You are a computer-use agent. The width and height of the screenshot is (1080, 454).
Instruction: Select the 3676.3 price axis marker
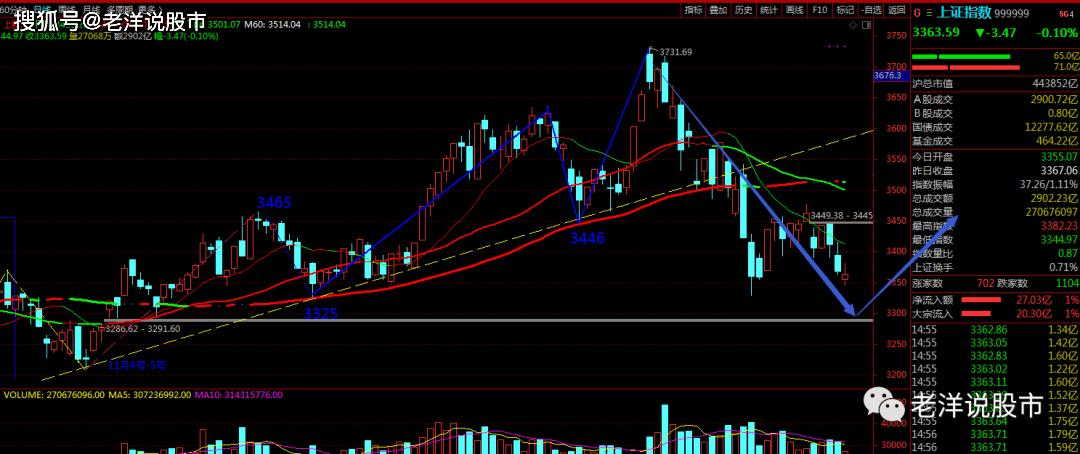(x=887, y=75)
